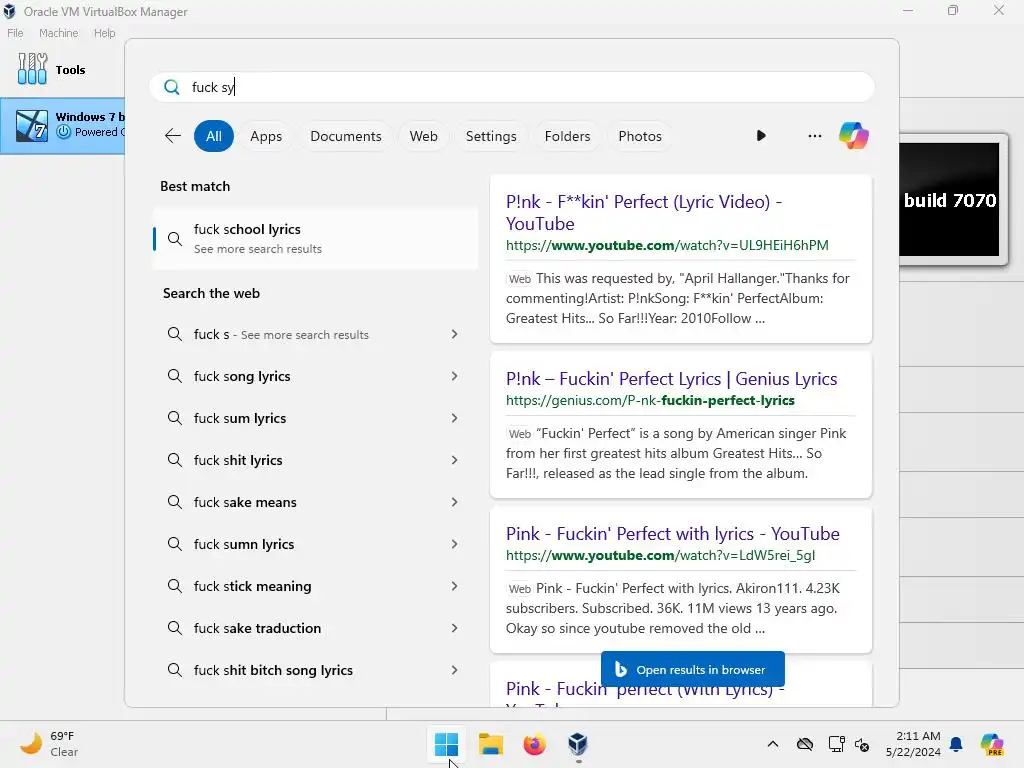
Task: Click the muted volume tray icon
Action: click(x=862, y=744)
